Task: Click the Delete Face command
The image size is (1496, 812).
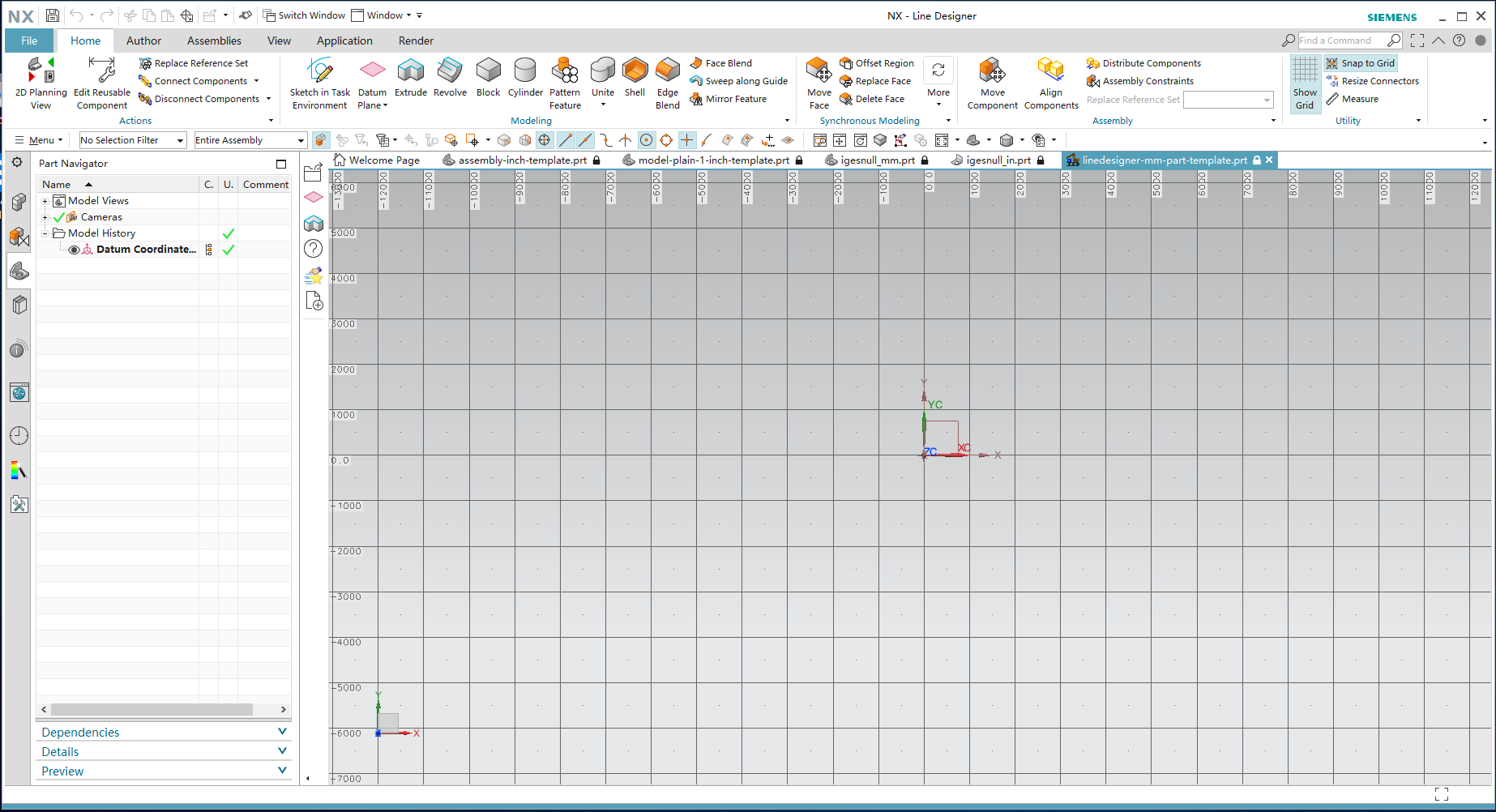Action: 873,99
